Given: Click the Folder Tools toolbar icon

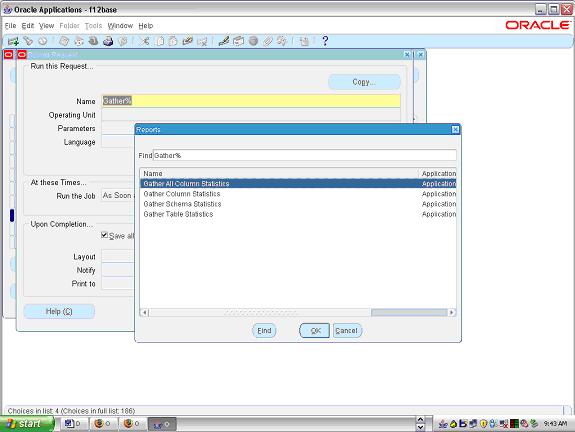Looking at the screenshot, I should (x=282, y=41).
